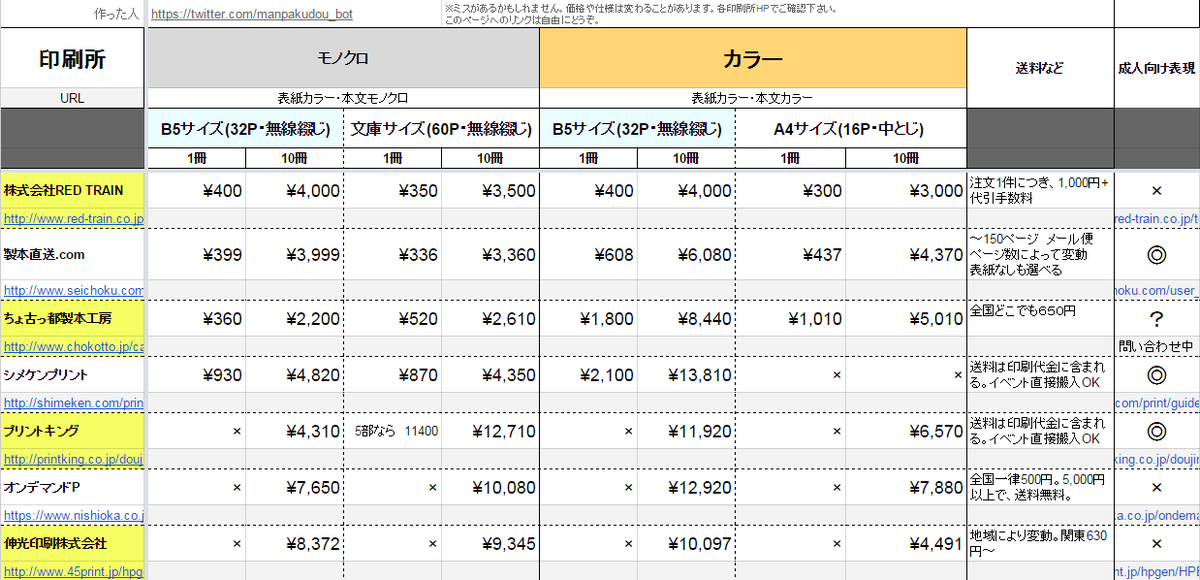Select the 成人向け表現 header cell
Image resolution: width=1200 pixels, height=580 pixels.
(1157, 68)
